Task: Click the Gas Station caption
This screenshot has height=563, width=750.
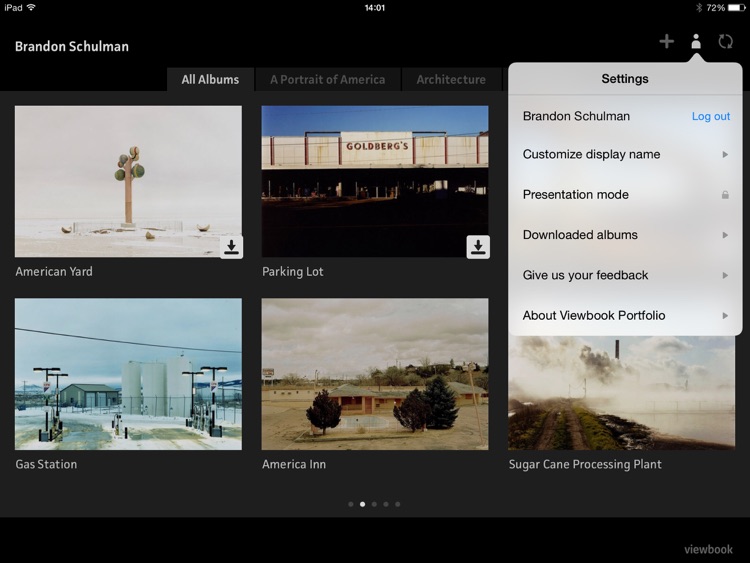Action: coord(46,464)
